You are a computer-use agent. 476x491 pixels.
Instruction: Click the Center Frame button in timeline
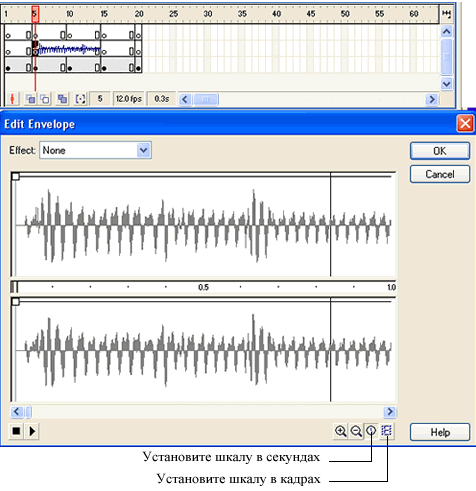click(x=12, y=99)
